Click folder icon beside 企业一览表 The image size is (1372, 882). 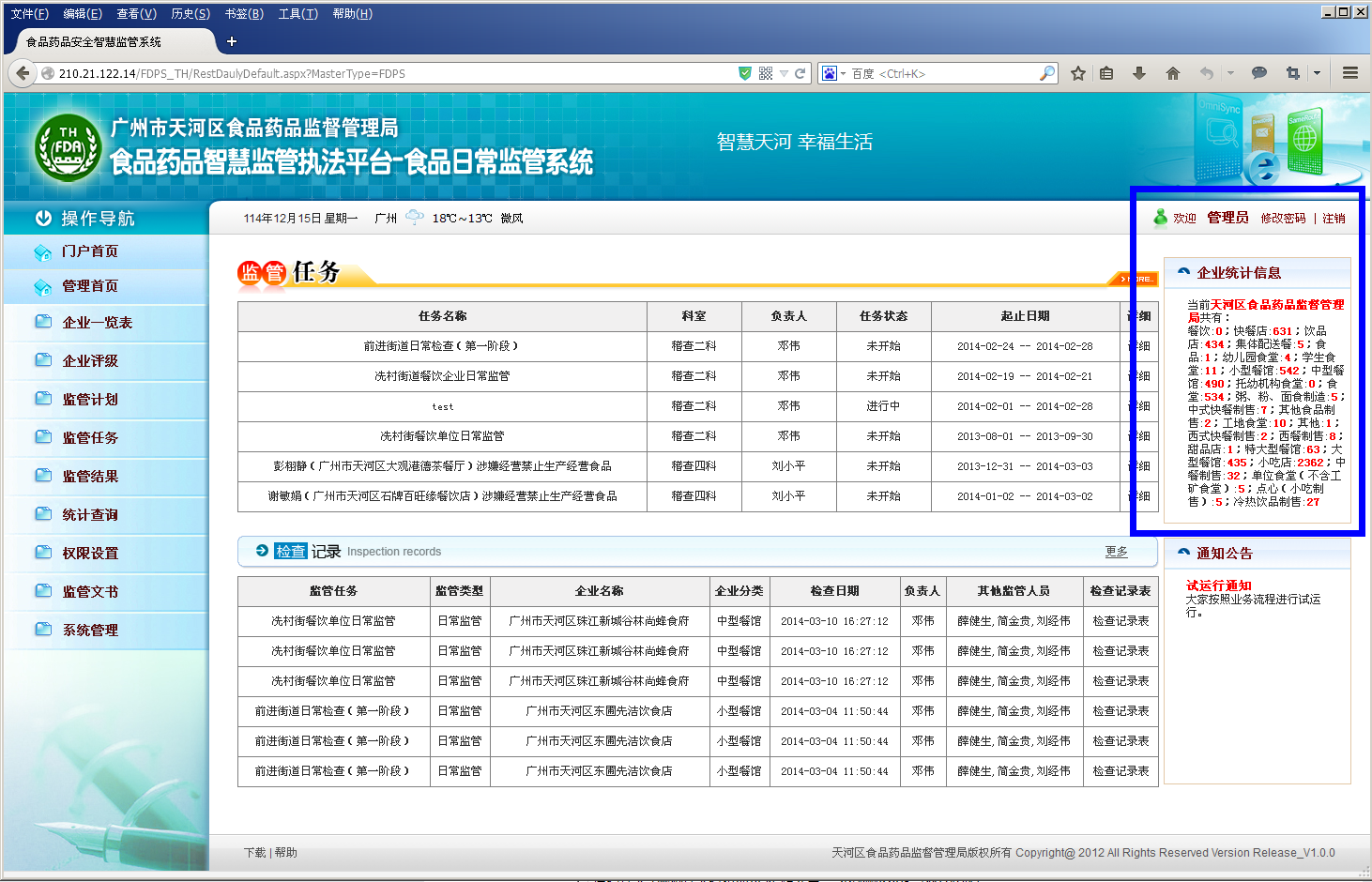(x=43, y=322)
